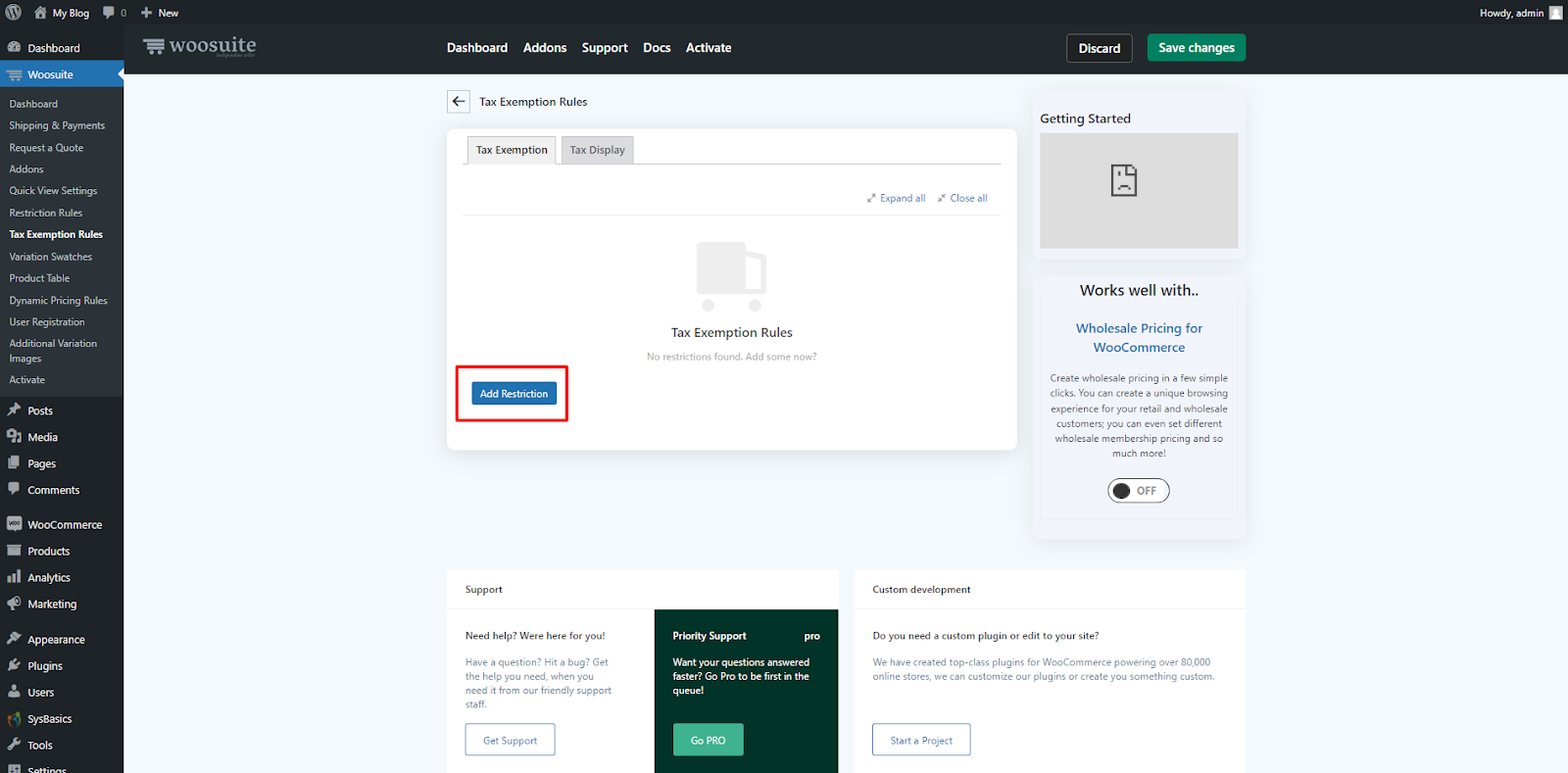This screenshot has width=1568, height=773.
Task: Click the Add Restriction button
Action: point(514,394)
